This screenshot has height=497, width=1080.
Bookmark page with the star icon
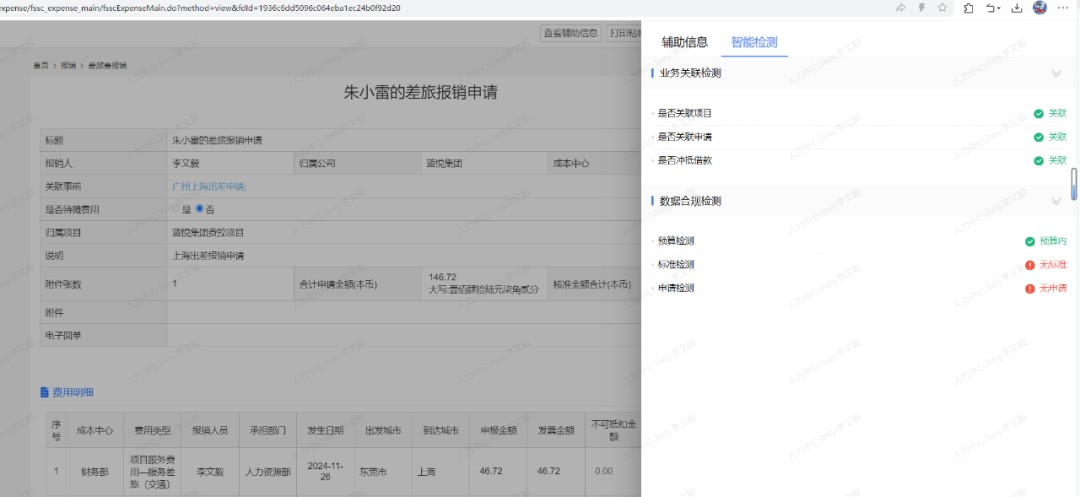tap(942, 8)
